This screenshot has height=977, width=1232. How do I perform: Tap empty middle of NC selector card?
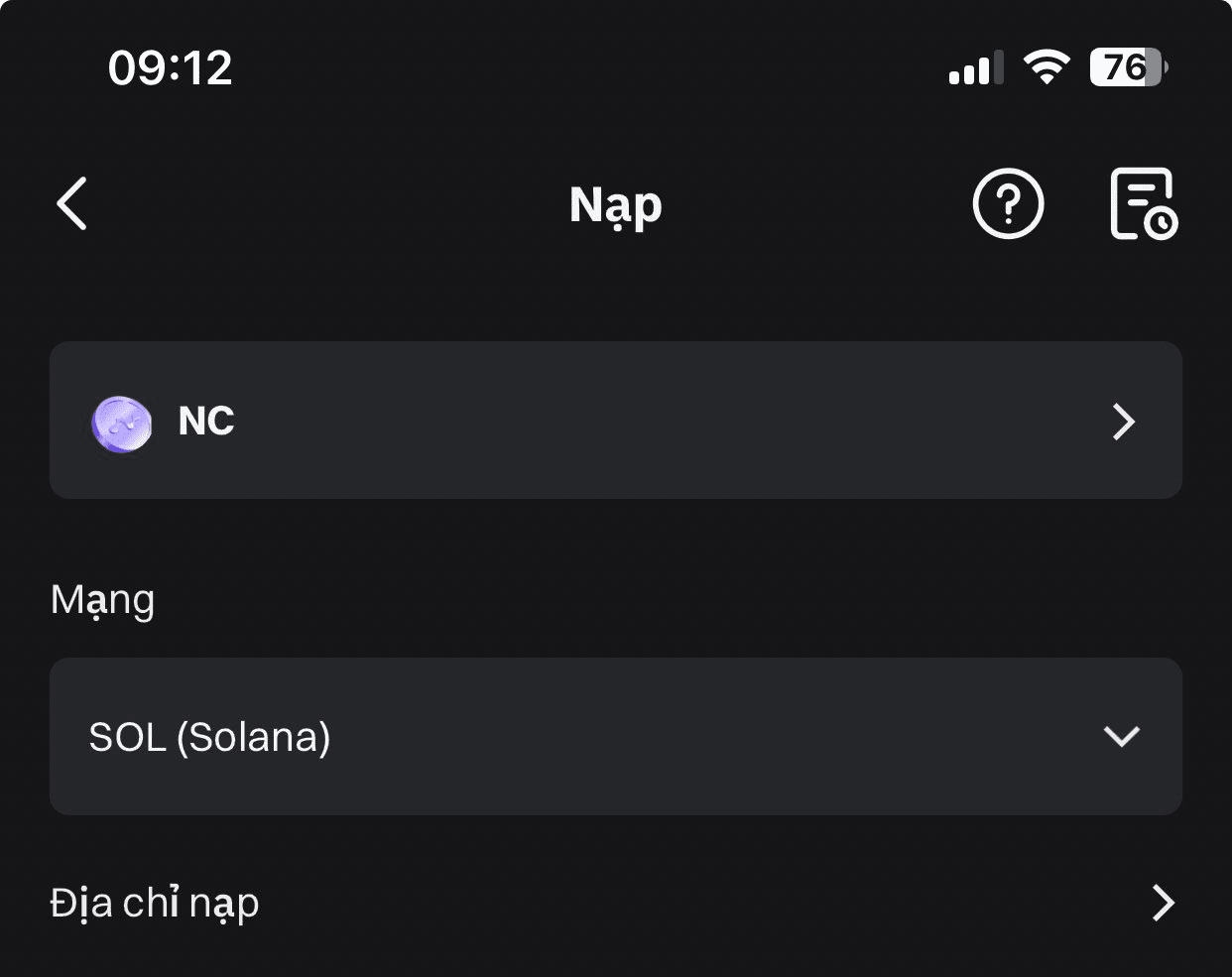pos(645,421)
